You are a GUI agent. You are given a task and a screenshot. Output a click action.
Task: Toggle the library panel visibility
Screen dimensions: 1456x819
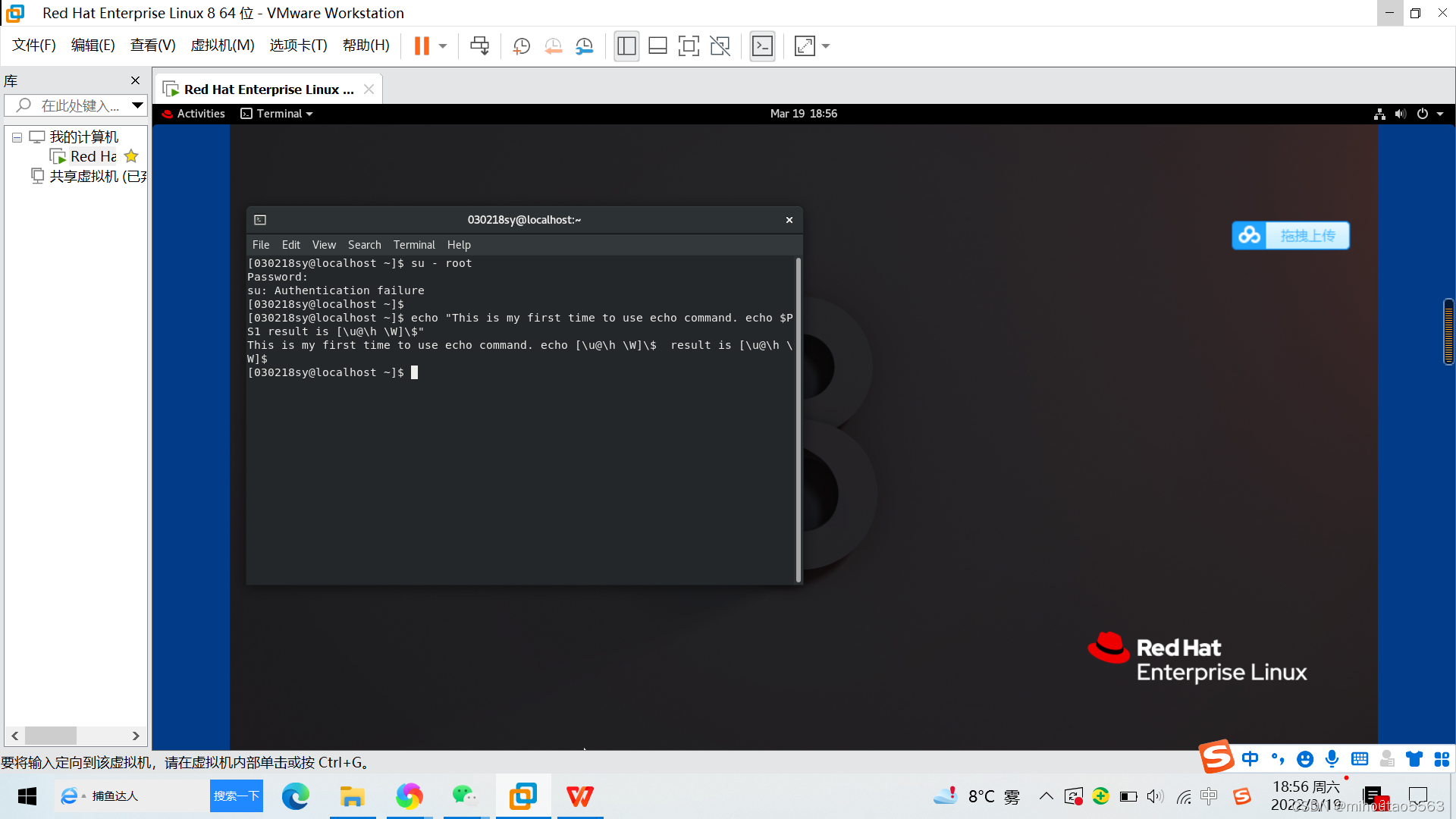pos(626,45)
